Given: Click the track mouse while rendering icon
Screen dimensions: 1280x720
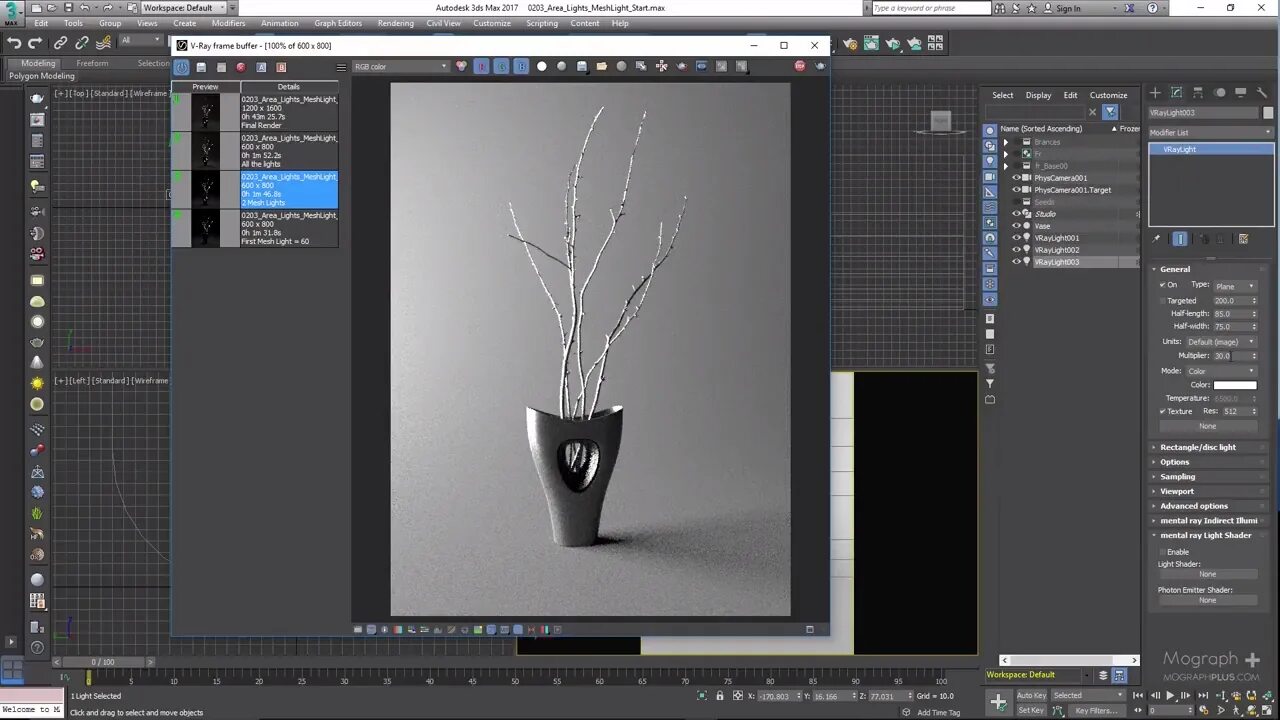Looking at the screenshot, I should pos(662,66).
